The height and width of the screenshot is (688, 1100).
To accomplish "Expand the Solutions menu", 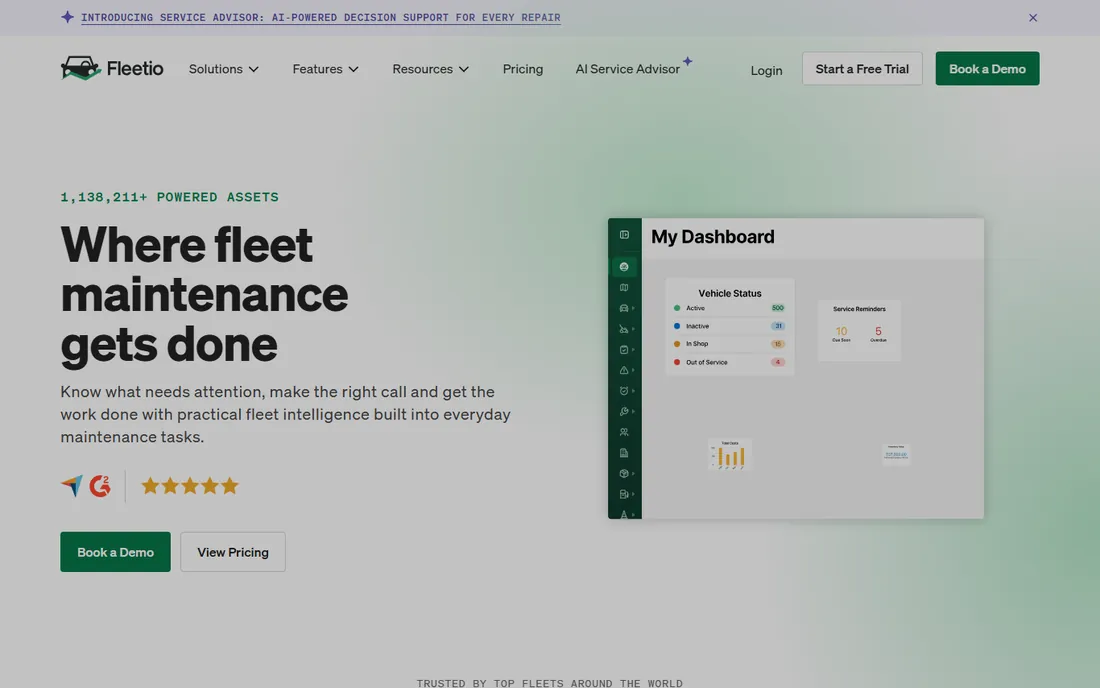I will tap(224, 69).
